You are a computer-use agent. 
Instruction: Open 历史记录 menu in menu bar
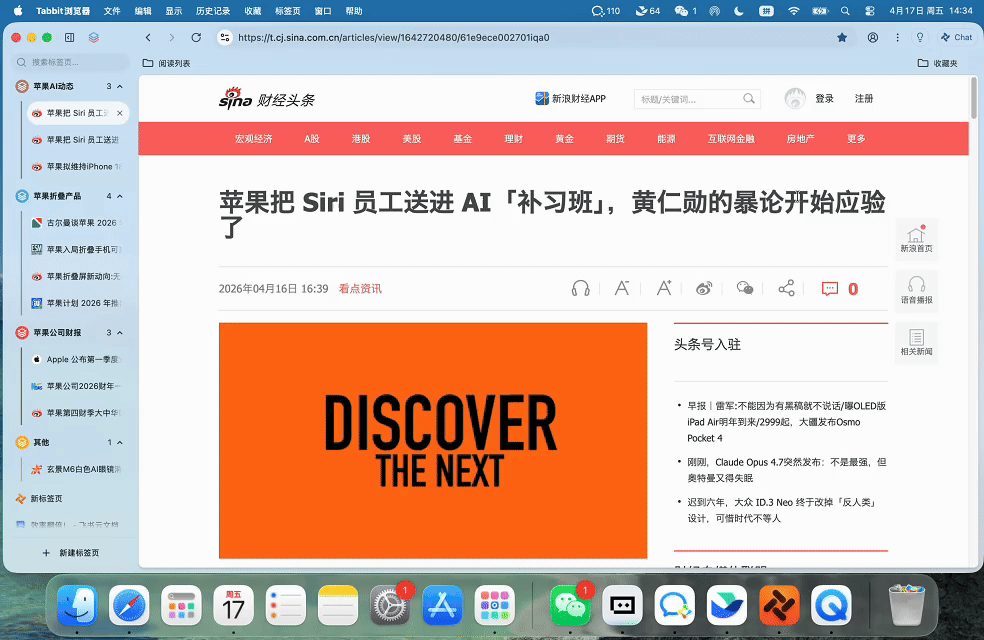point(213,11)
